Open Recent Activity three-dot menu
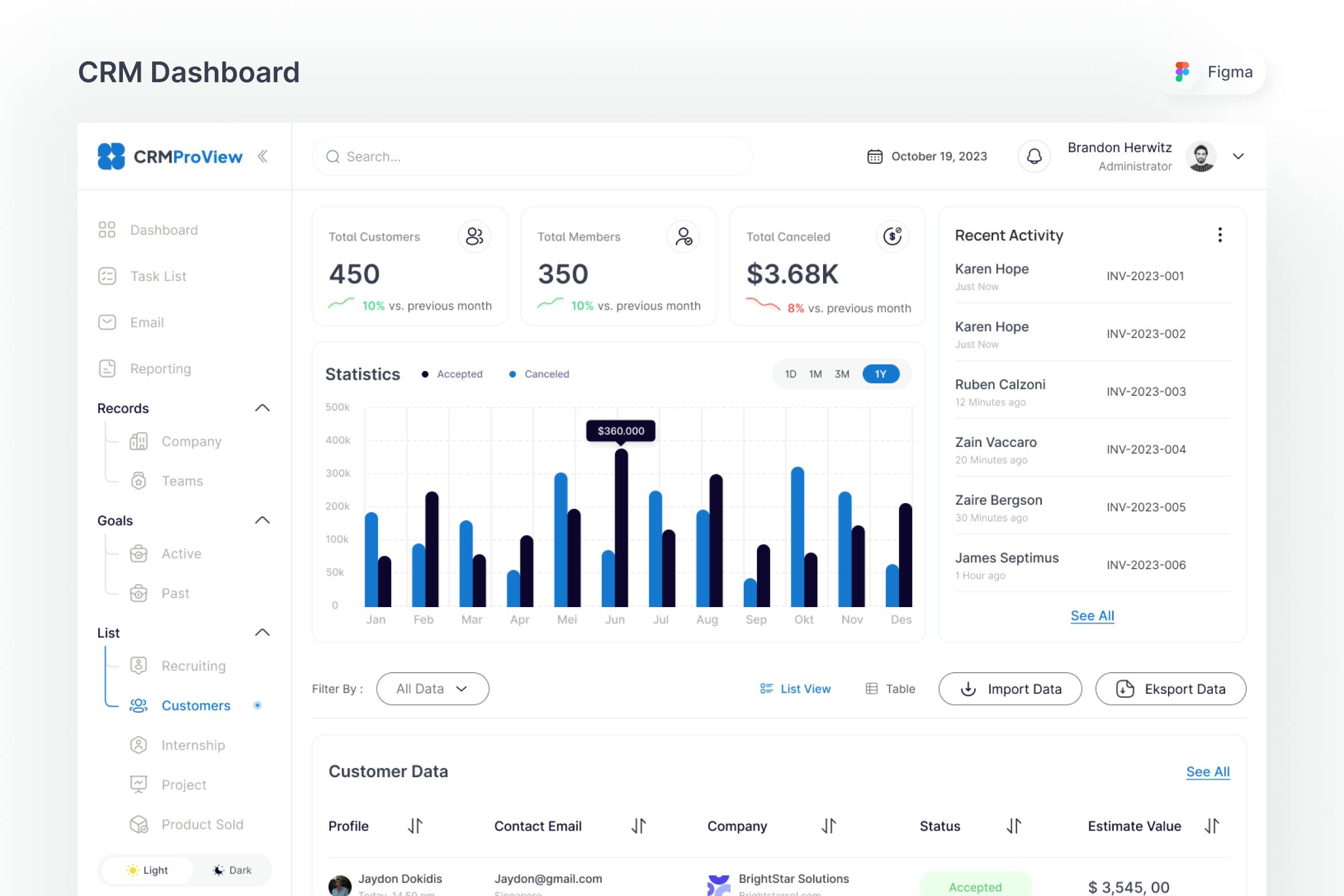 (x=1220, y=235)
